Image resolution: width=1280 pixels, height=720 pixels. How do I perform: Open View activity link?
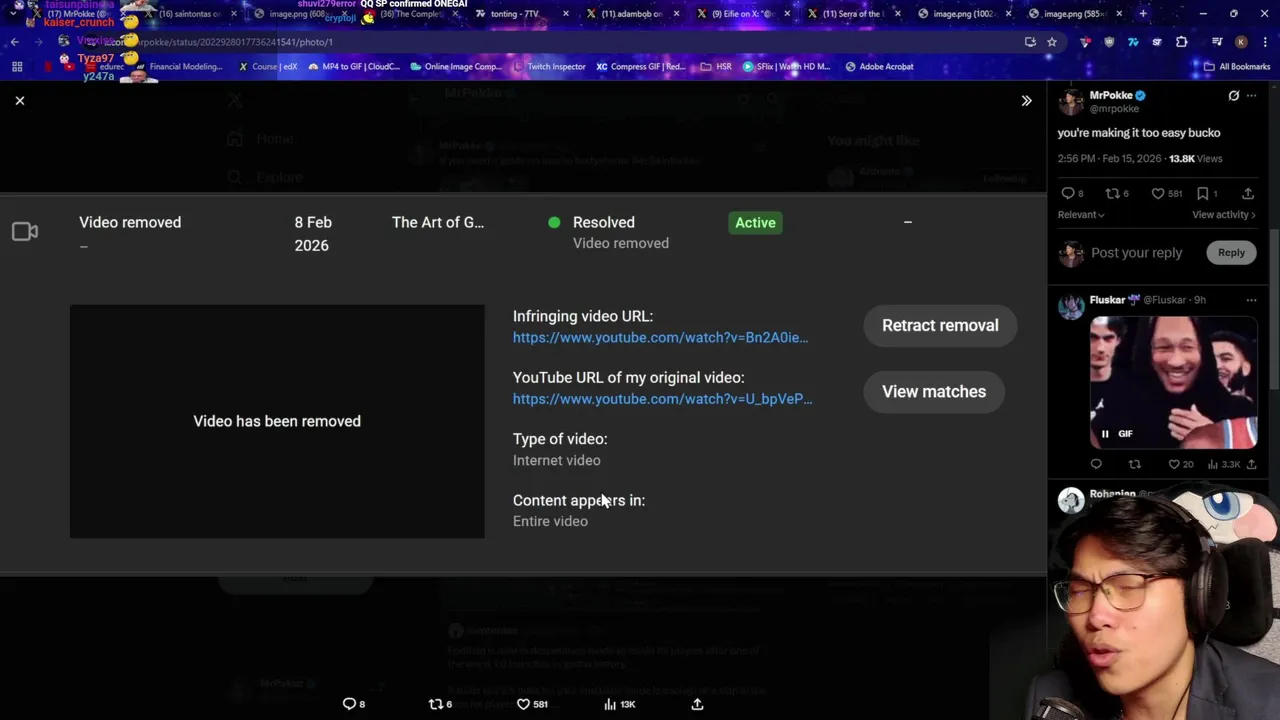click(1224, 215)
